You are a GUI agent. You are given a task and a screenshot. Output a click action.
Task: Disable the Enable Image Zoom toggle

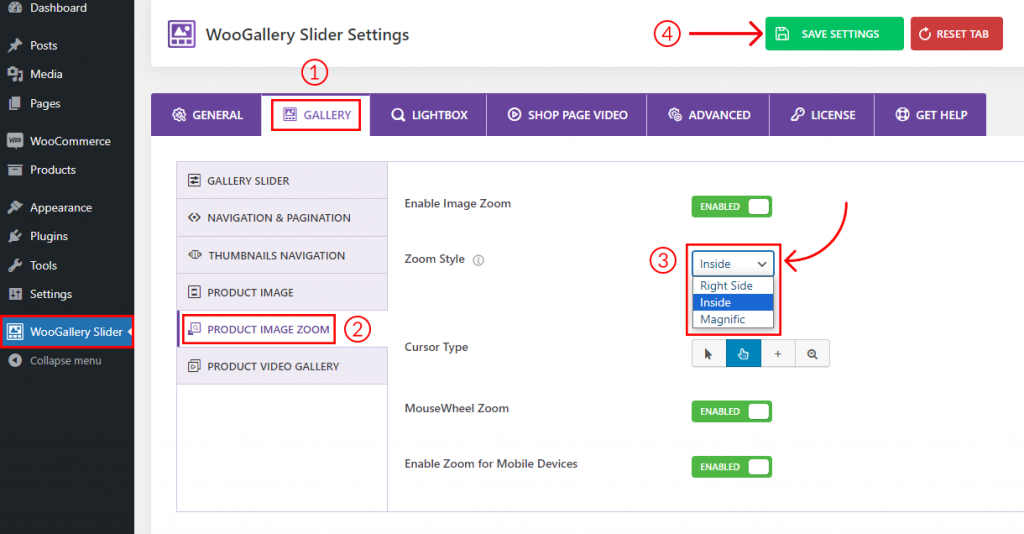(x=731, y=206)
